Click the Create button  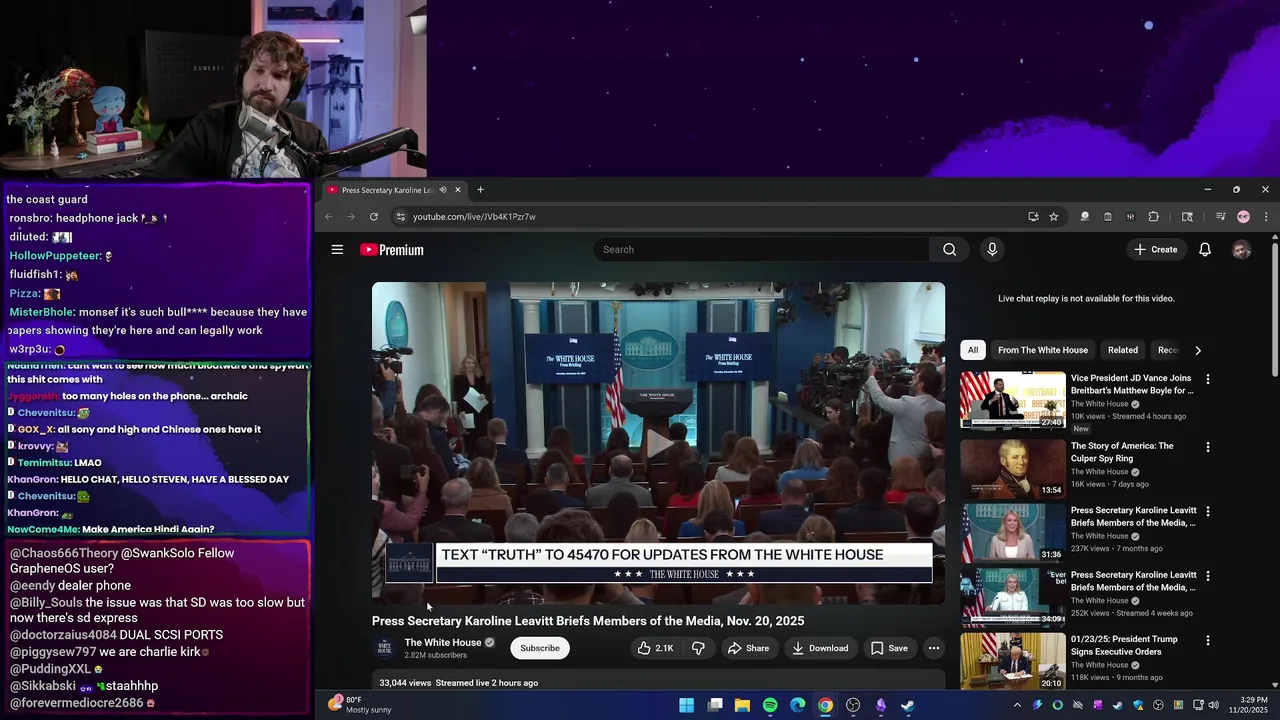click(1156, 250)
